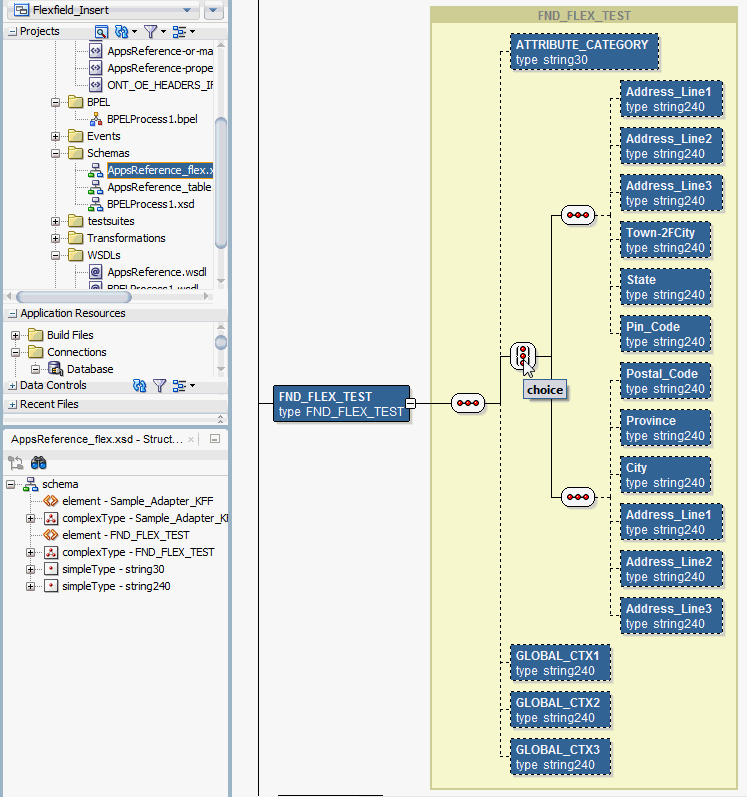Click the Projects refresh icon

(x=121, y=32)
